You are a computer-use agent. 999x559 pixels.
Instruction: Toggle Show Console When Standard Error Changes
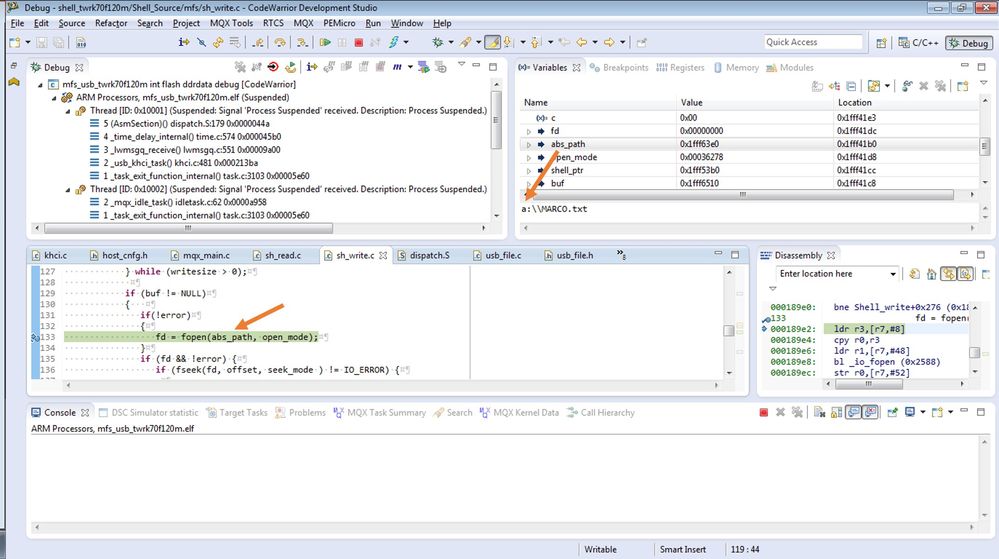pyautogui.click(x=870, y=412)
